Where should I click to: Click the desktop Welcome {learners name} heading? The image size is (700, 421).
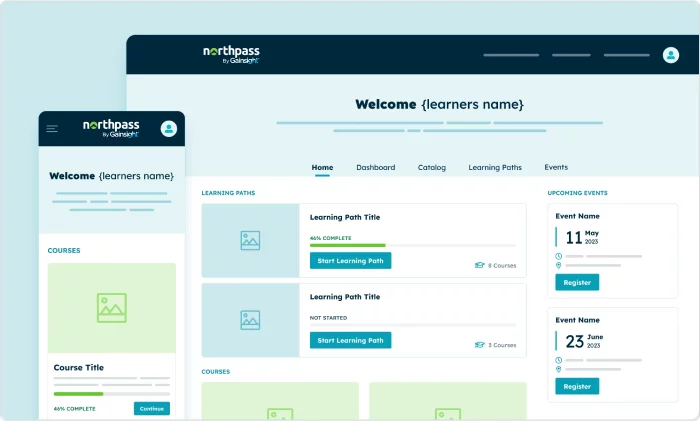coord(439,104)
